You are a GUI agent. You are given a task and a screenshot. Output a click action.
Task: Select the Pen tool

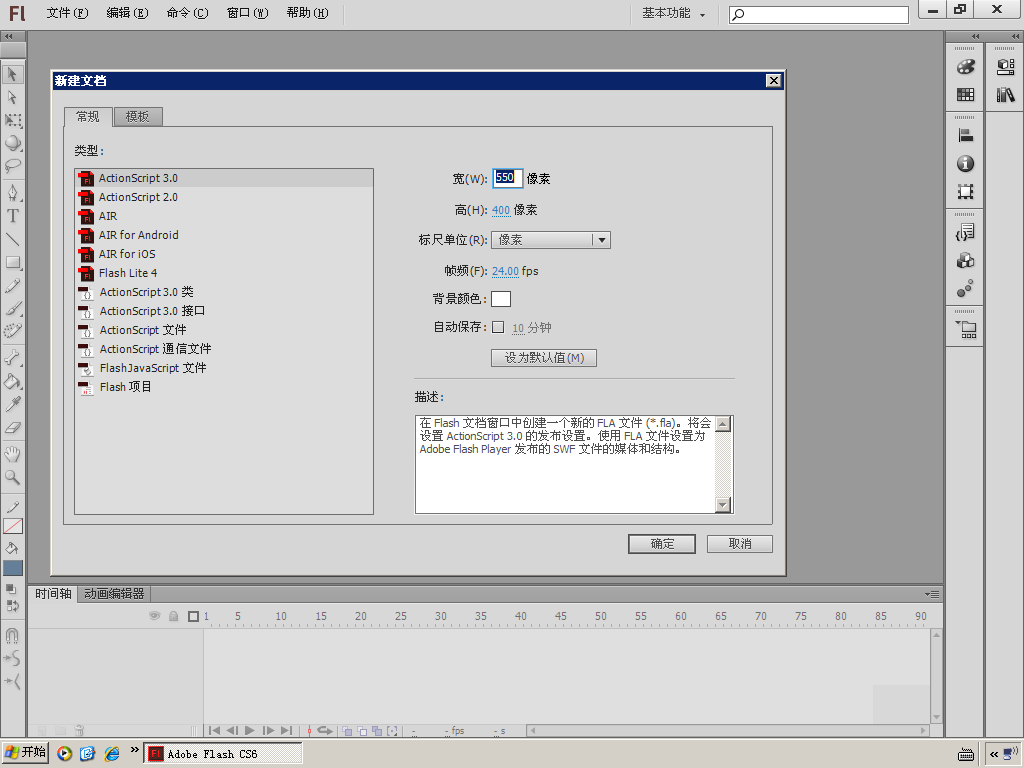pos(12,192)
